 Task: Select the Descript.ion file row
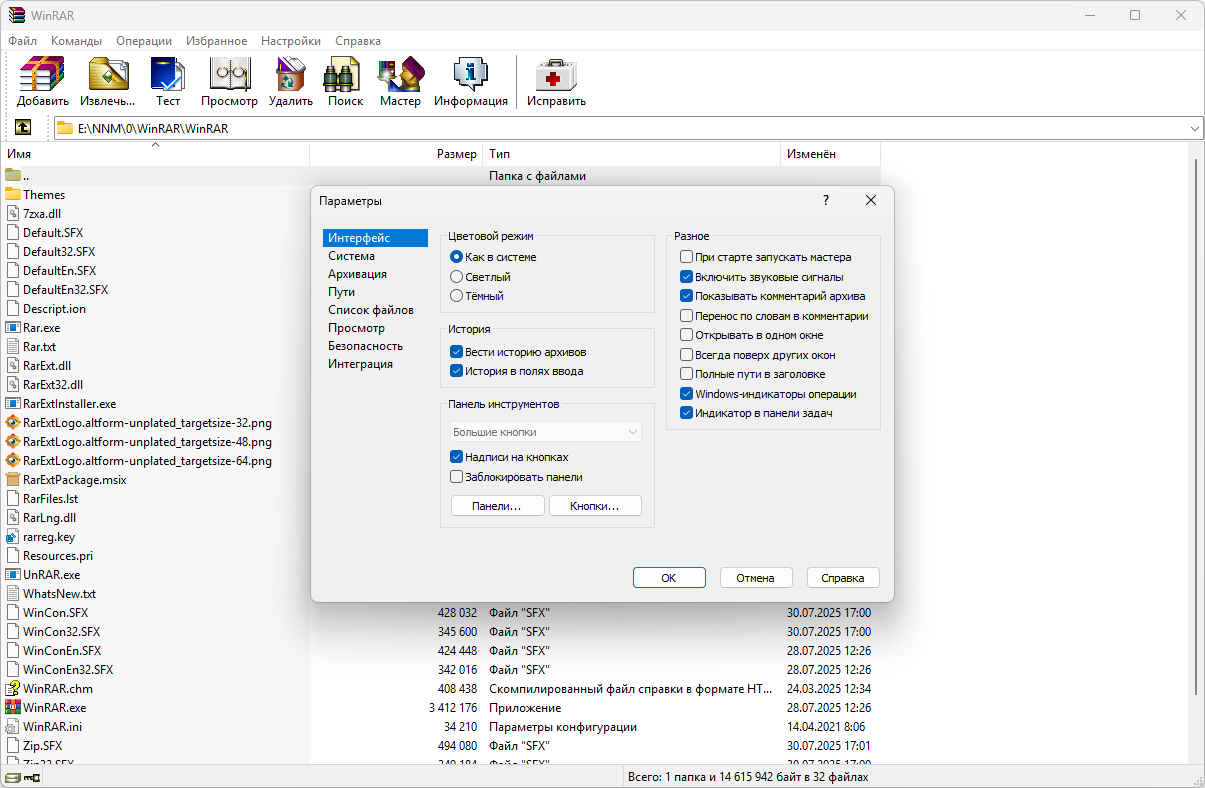click(x=54, y=308)
